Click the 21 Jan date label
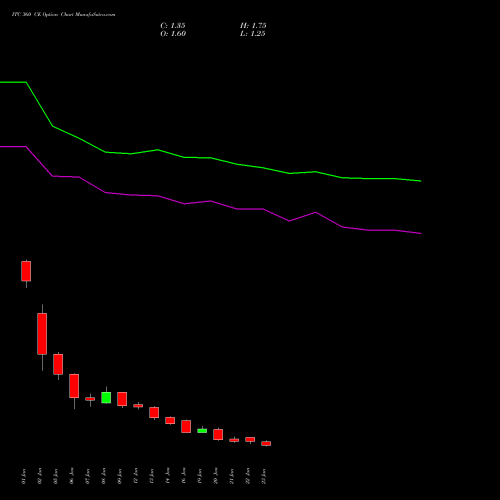This screenshot has width=500, height=500. 232,476
